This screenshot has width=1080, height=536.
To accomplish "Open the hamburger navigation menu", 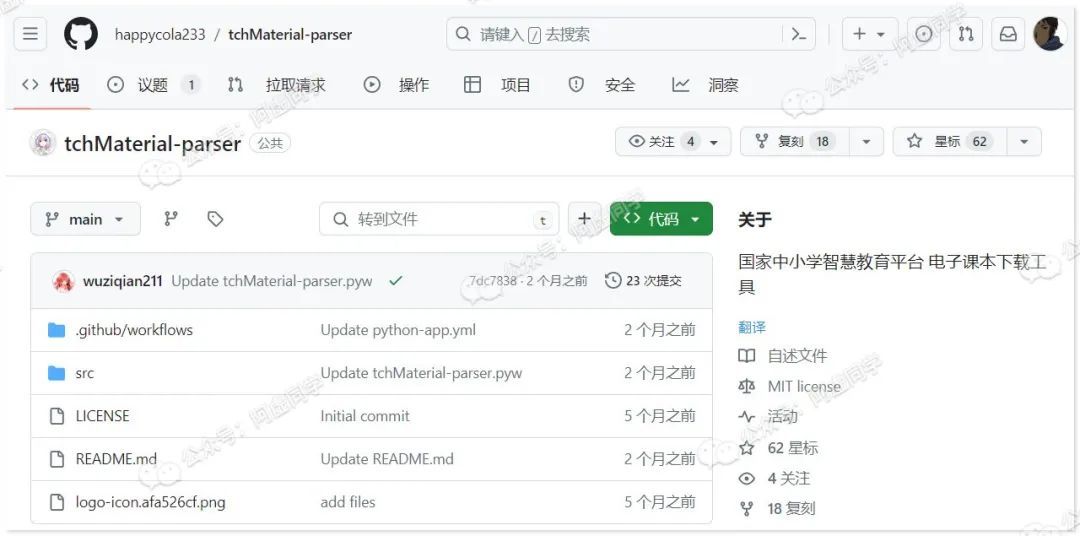I will click(x=30, y=34).
